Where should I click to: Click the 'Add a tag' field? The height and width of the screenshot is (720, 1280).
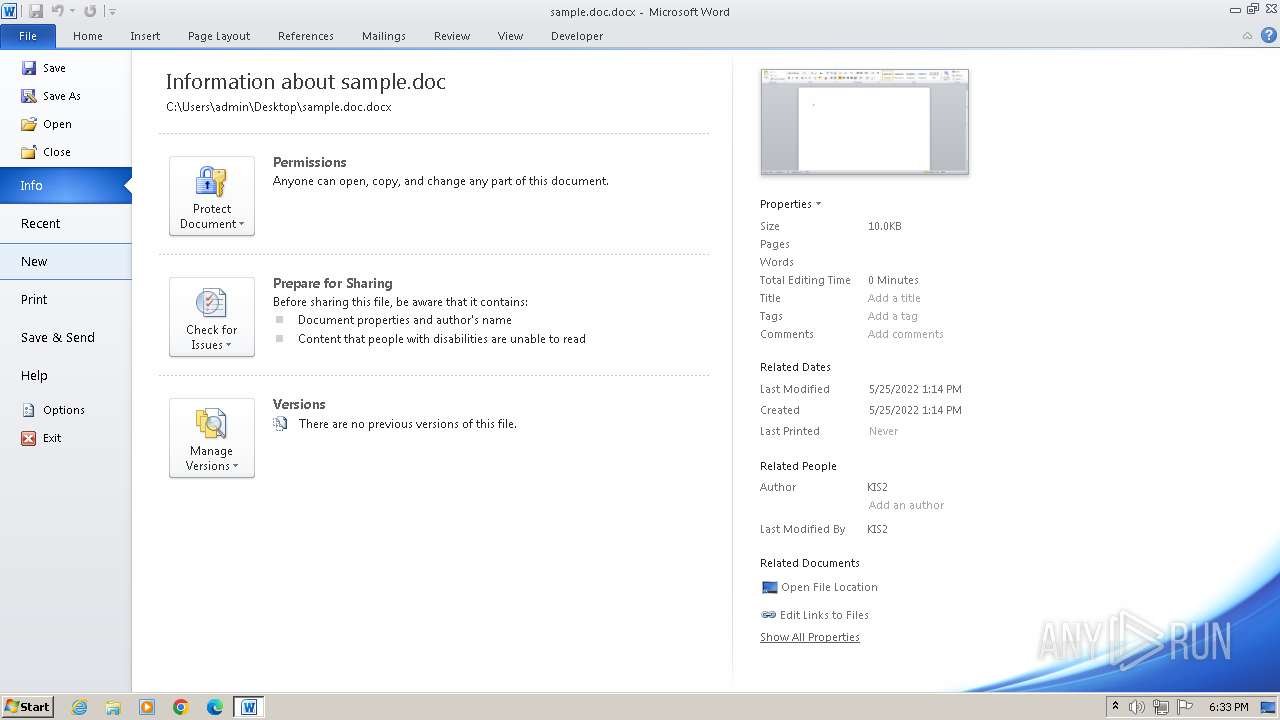(x=892, y=316)
